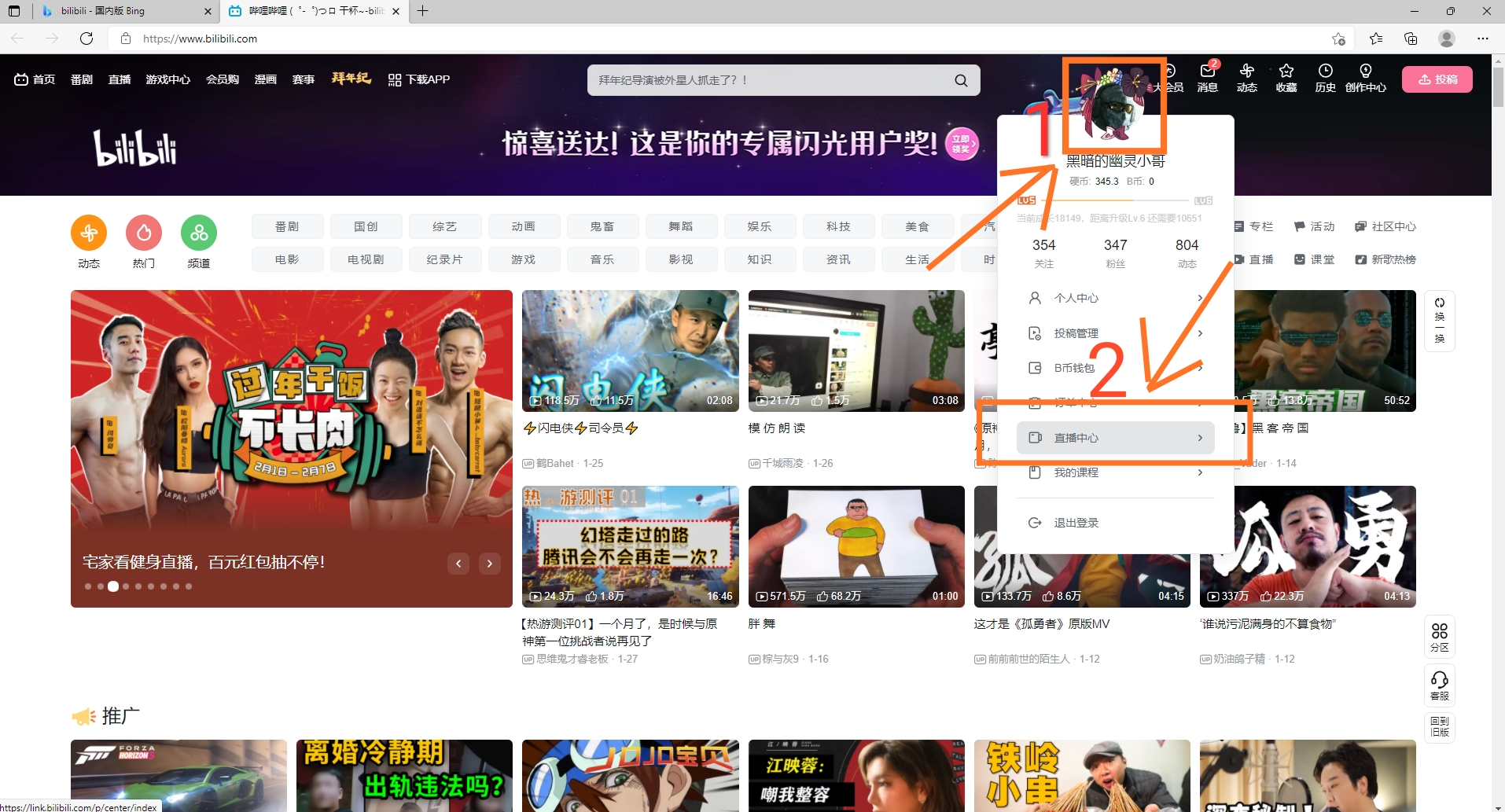Open the 拜年纪 navigation item
The height and width of the screenshot is (812, 1505).
(351, 79)
